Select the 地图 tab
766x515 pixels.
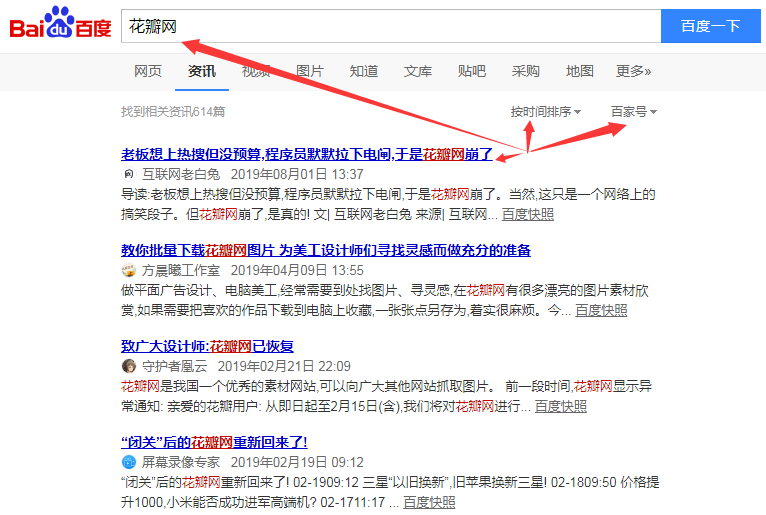[x=580, y=71]
